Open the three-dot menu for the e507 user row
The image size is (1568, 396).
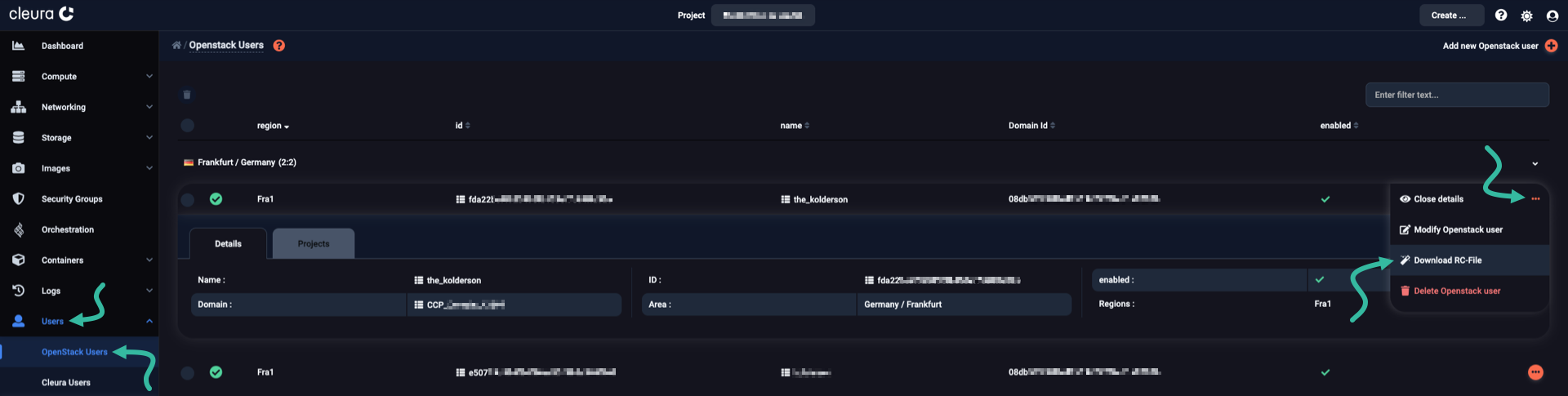point(1535,372)
